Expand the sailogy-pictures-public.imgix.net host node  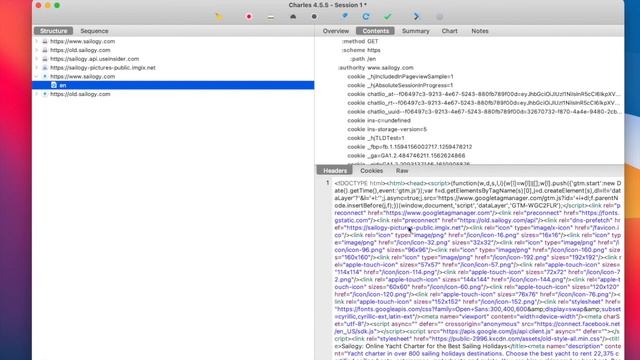click(36, 68)
